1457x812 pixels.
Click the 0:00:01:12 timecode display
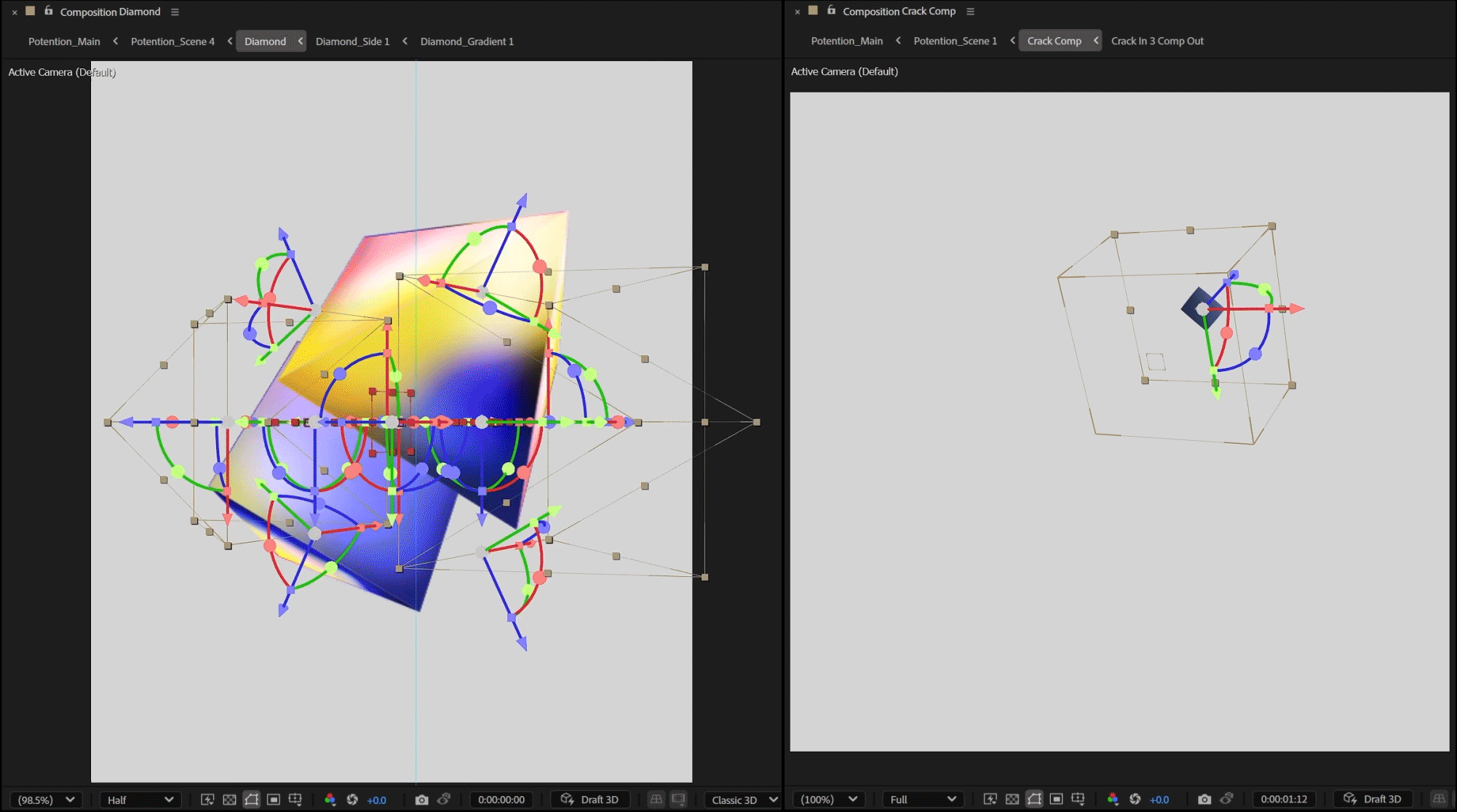[1284, 799]
